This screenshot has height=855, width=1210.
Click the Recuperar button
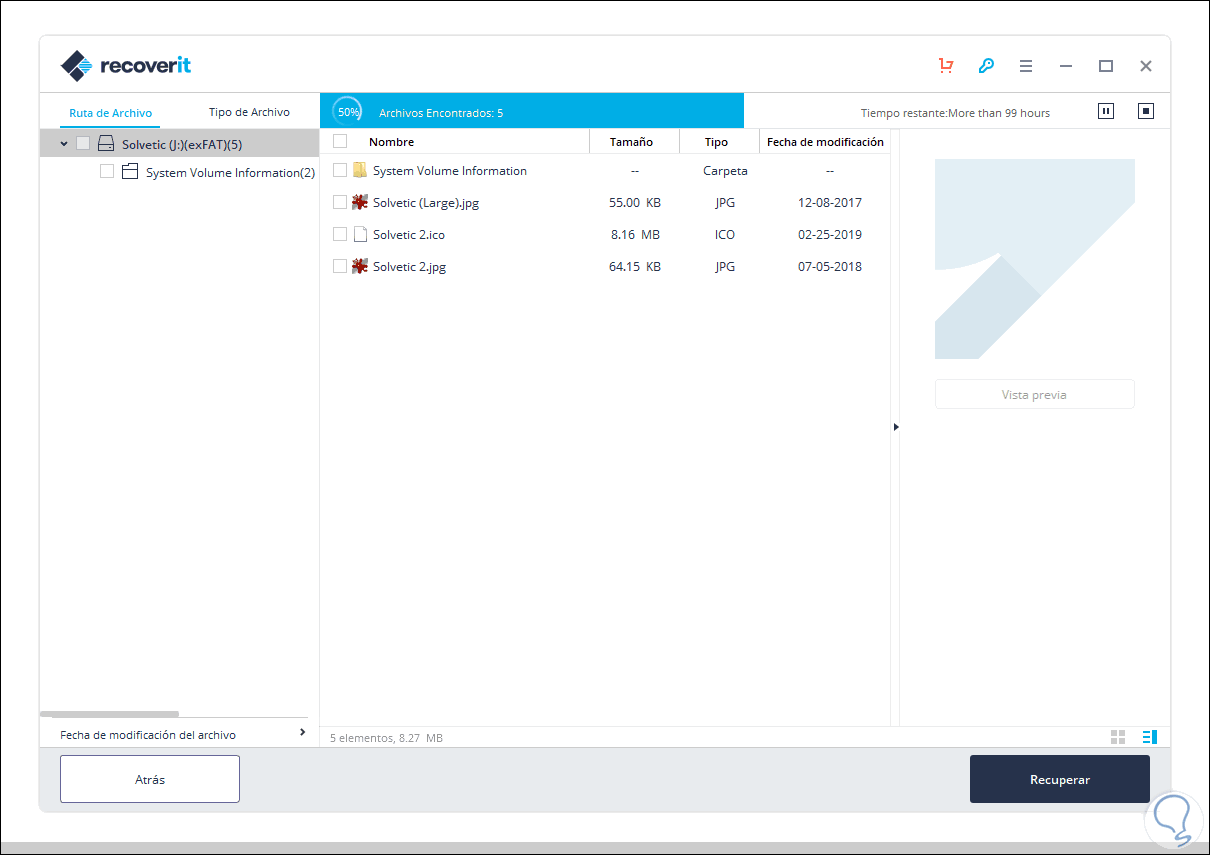1060,779
